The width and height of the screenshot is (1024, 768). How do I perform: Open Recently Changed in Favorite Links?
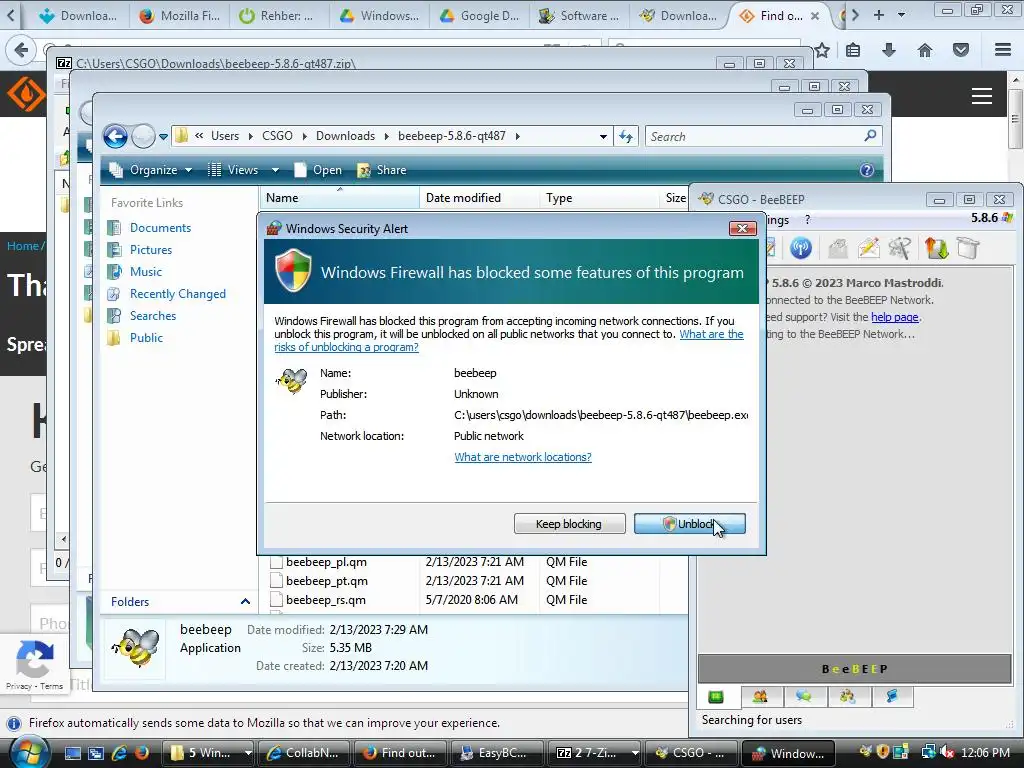[178, 294]
